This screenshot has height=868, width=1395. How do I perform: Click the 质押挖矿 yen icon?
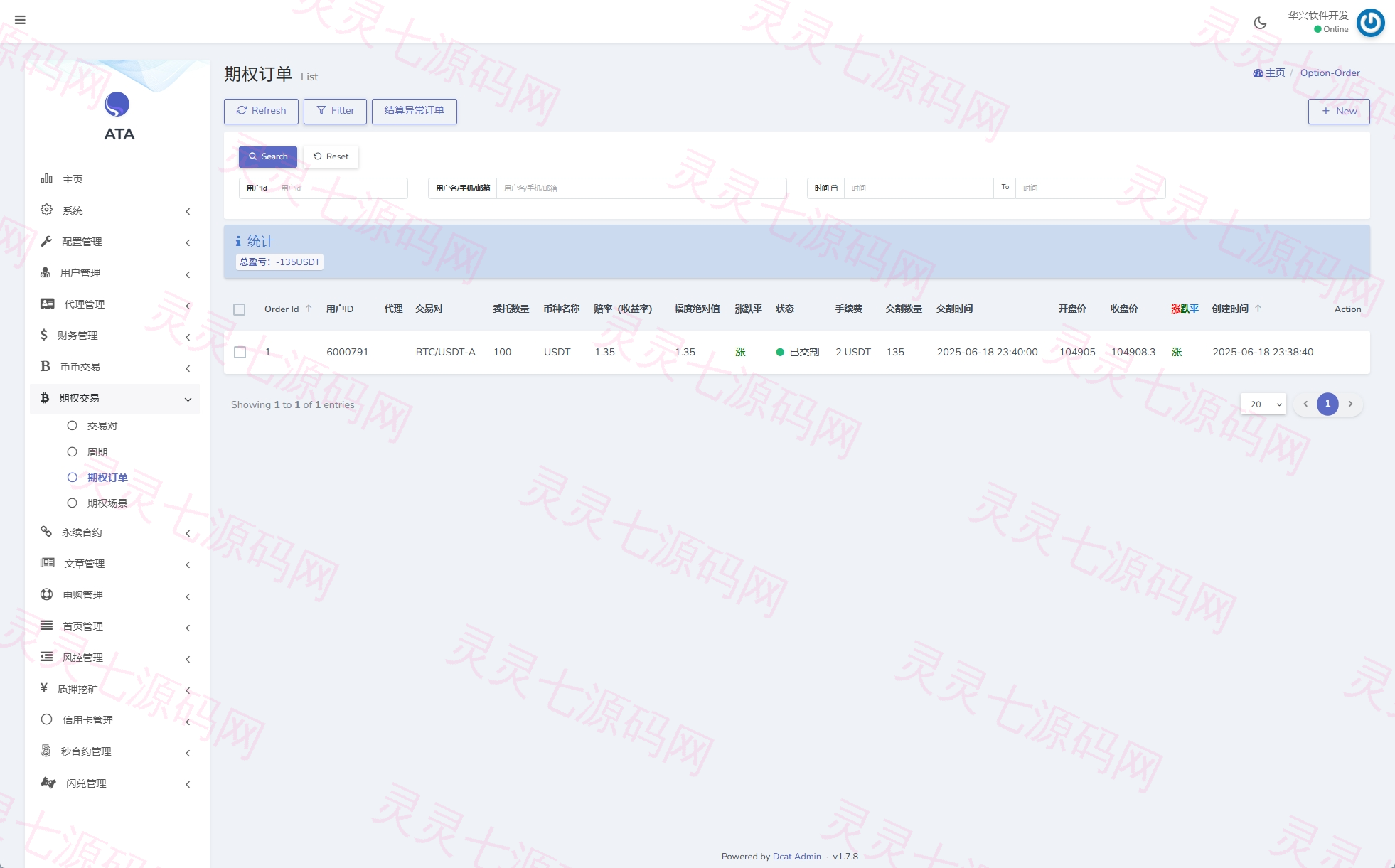click(x=44, y=688)
